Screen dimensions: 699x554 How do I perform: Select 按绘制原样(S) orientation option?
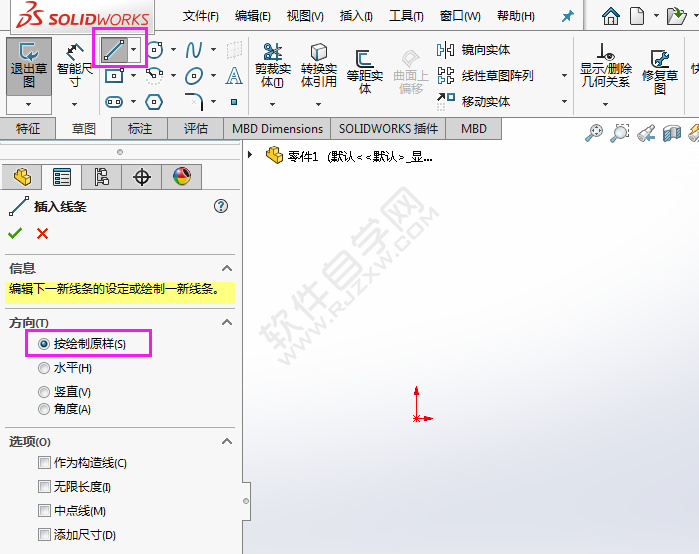coord(82,344)
